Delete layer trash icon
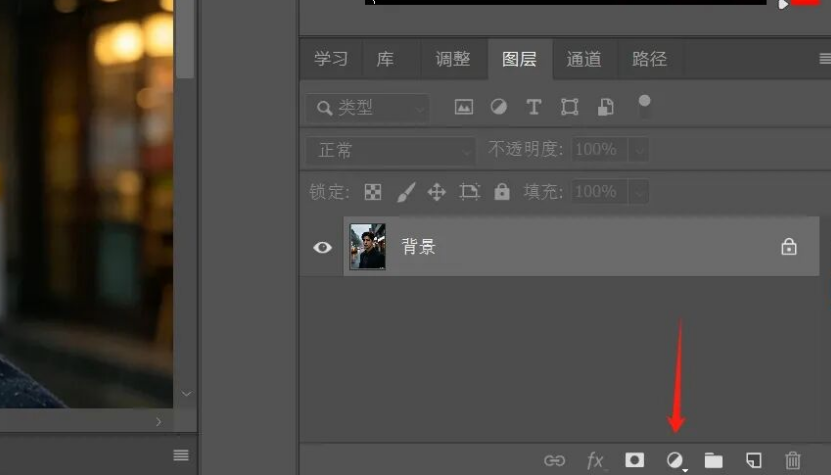Image resolution: width=831 pixels, height=475 pixels. pos(793,460)
